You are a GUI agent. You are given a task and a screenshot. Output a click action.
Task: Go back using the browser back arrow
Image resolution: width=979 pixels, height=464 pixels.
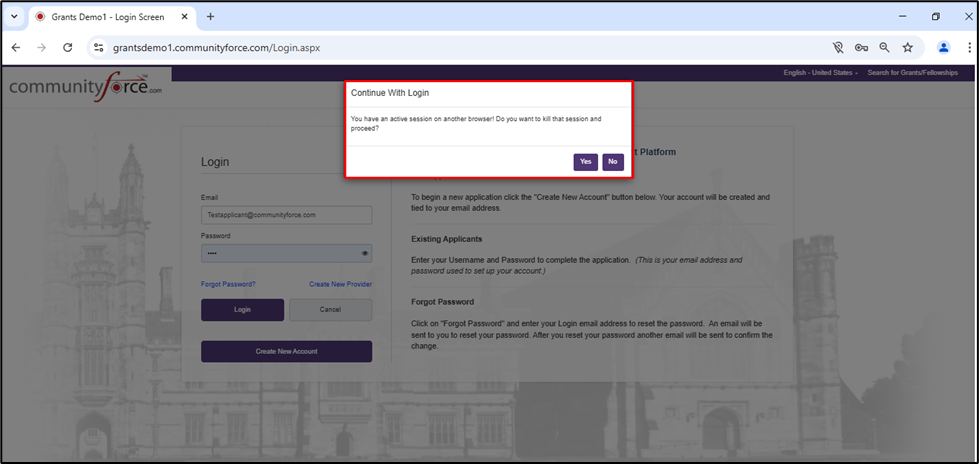pyautogui.click(x=16, y=47)
